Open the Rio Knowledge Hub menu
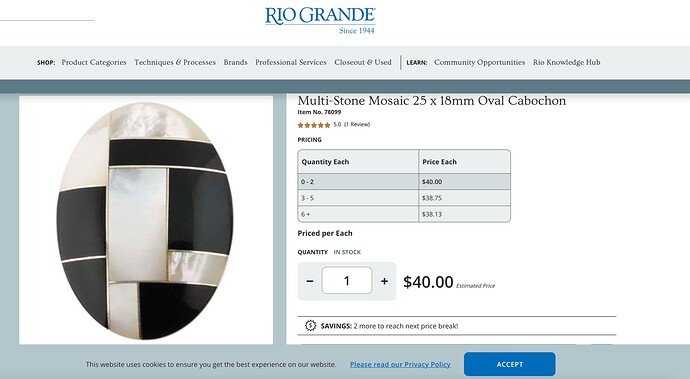The image size is (690, 379). tap(566, 62)
